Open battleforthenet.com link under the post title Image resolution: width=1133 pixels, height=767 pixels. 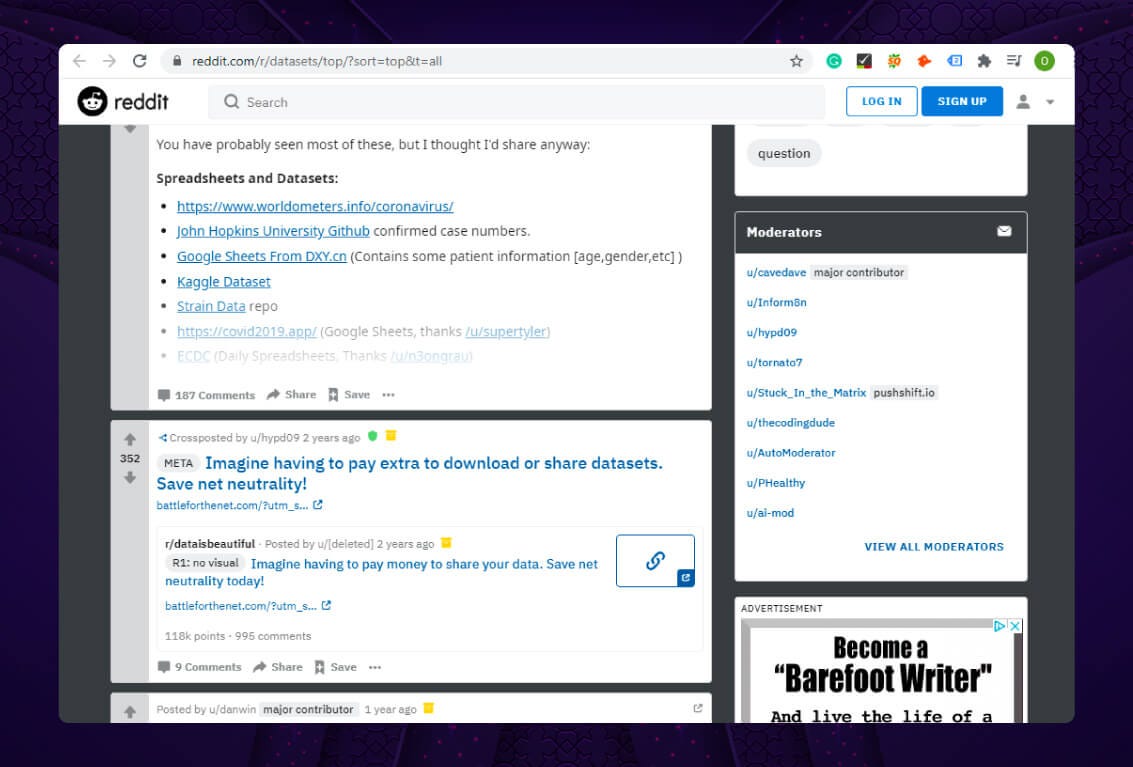pyautogui.click(x=239, y=505)
